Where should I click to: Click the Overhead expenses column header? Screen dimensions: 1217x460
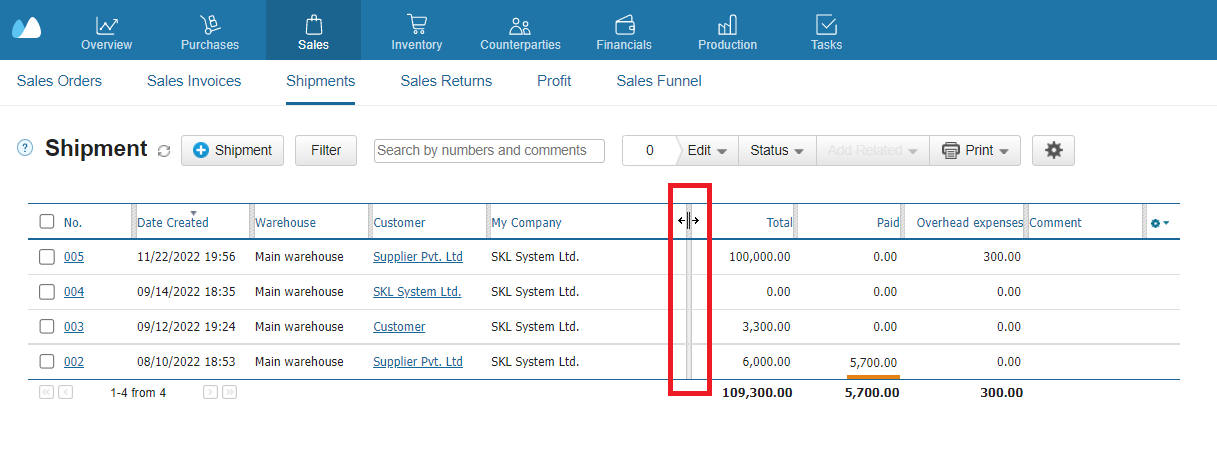970,222
